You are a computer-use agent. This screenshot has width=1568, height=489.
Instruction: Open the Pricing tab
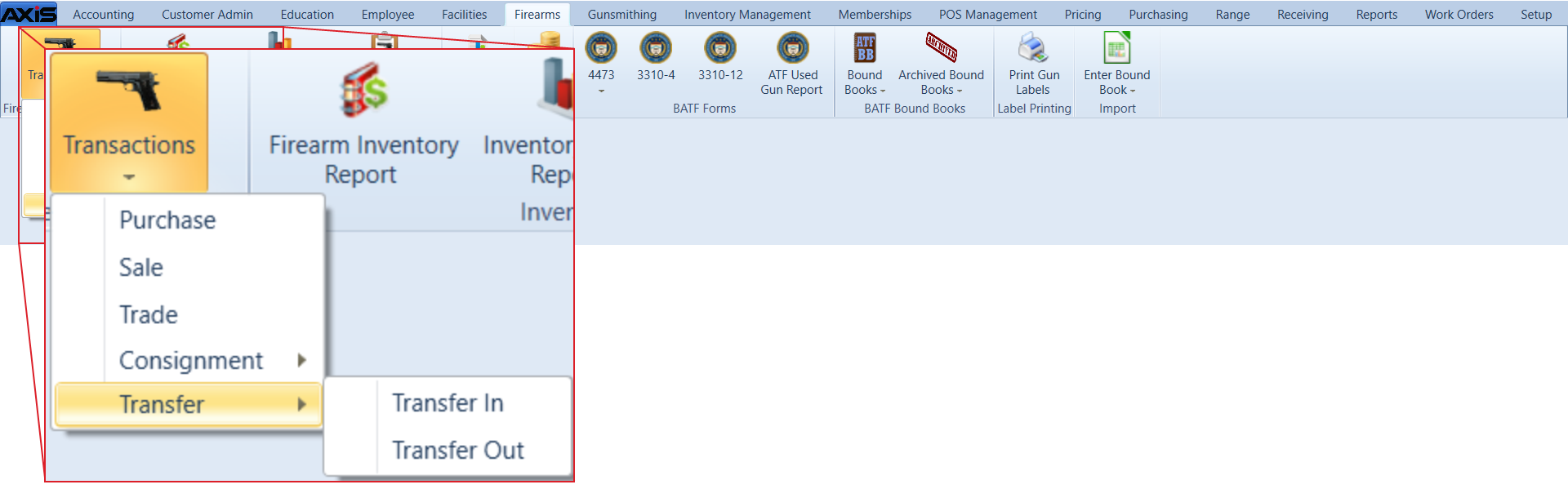1083,14
